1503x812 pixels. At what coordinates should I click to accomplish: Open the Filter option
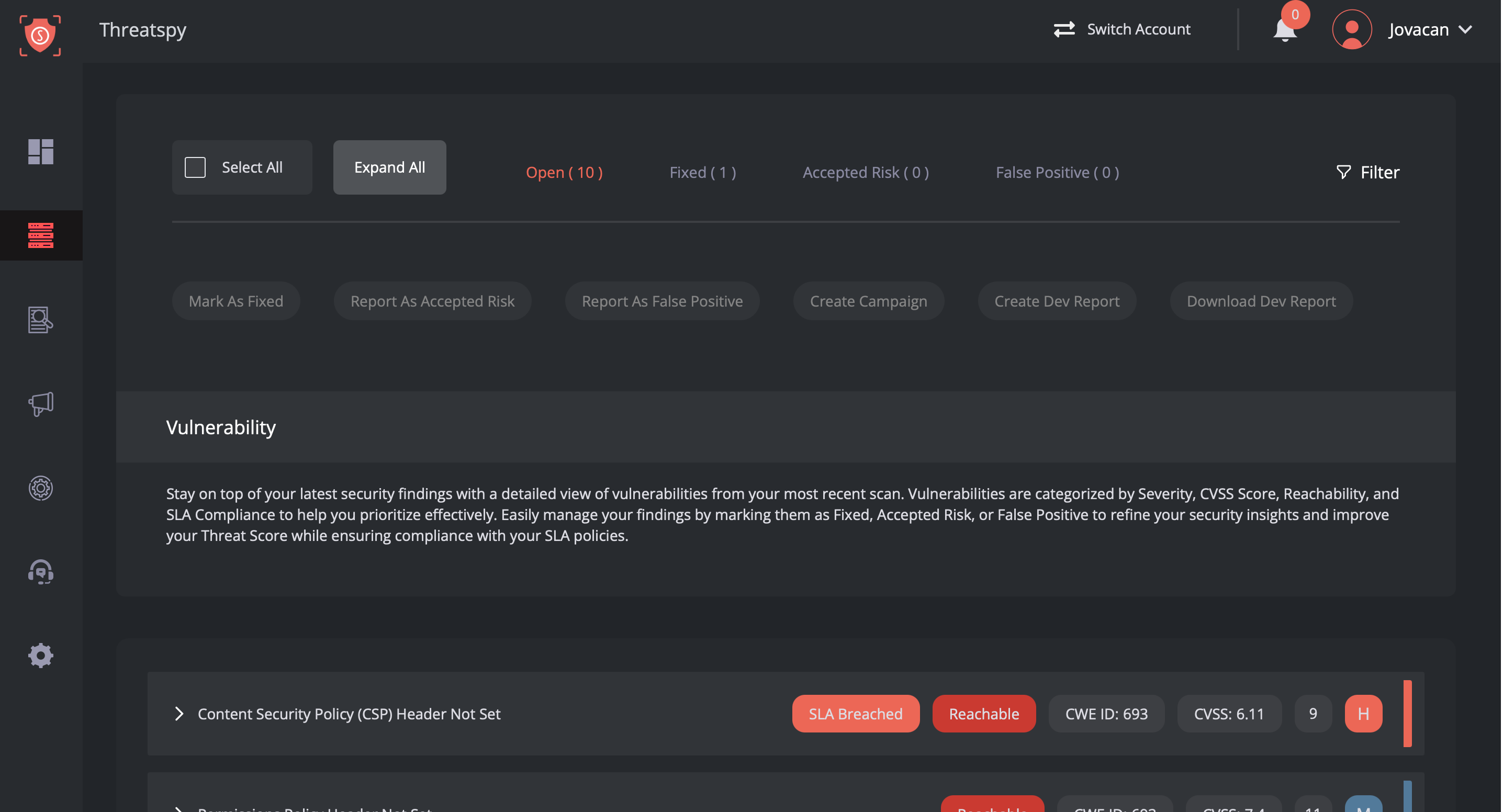tap(1367, 172)
